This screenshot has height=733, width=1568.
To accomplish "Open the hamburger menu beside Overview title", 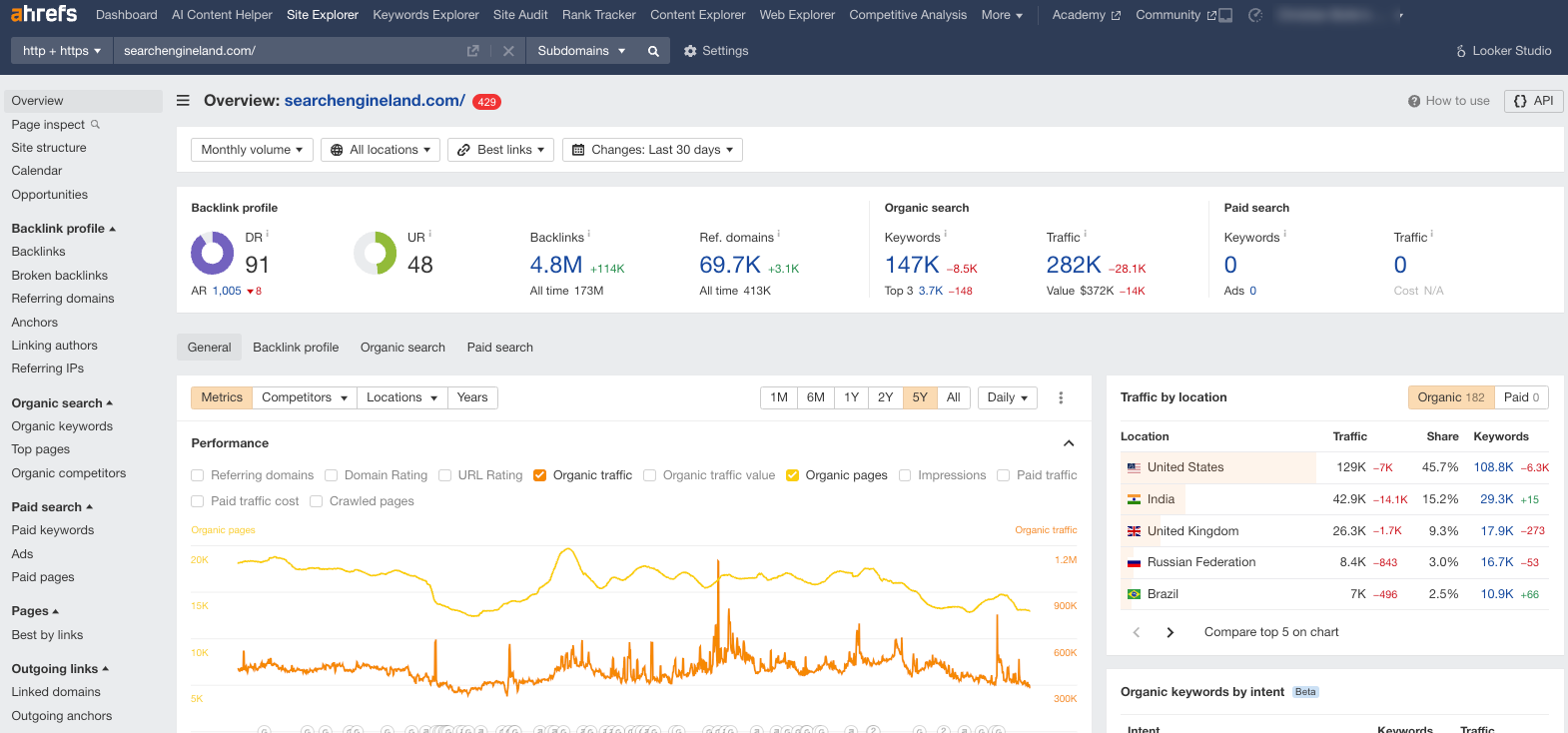I will 183,101.
